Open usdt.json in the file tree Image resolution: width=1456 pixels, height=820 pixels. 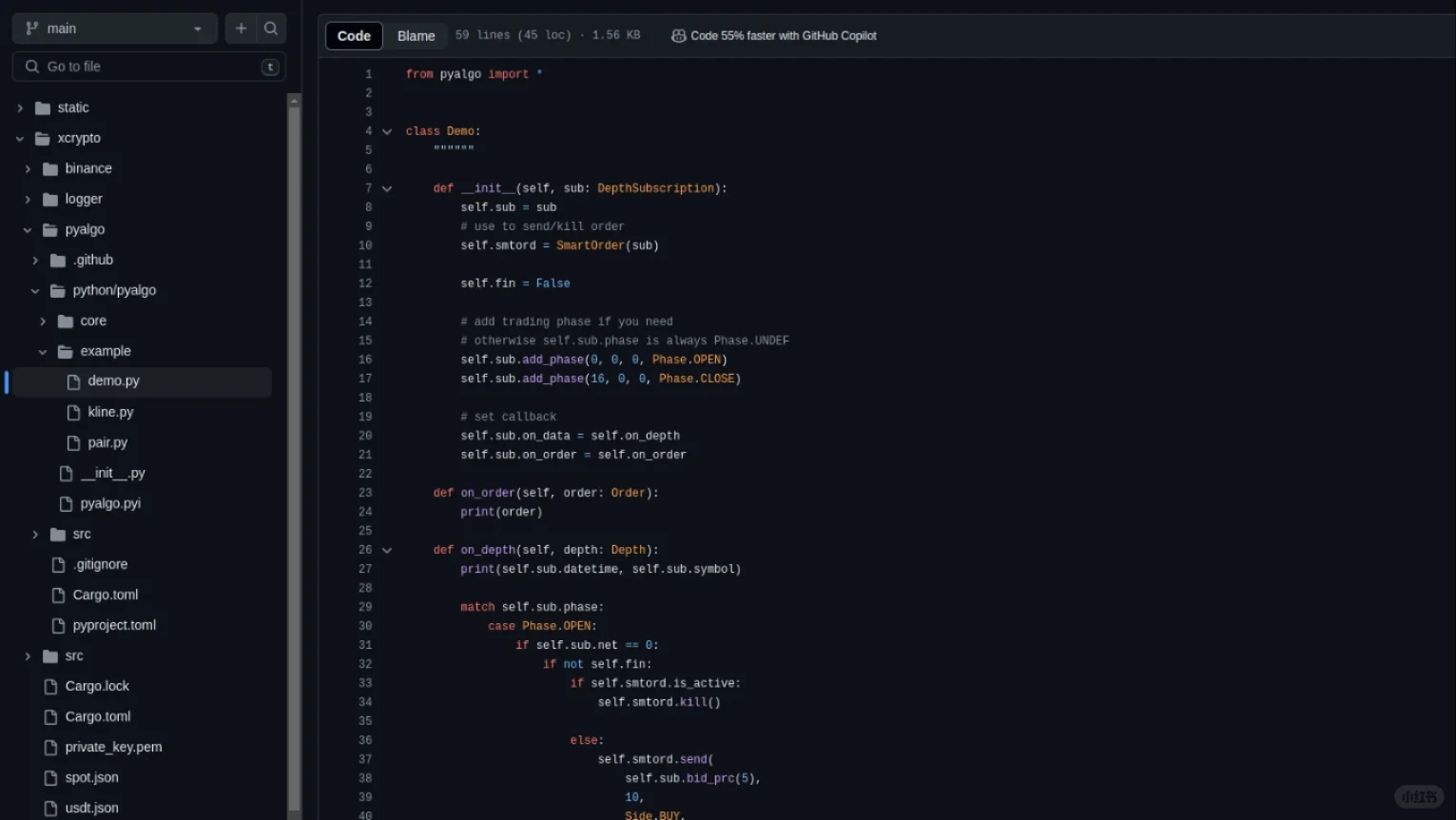(x=92, y=808)
